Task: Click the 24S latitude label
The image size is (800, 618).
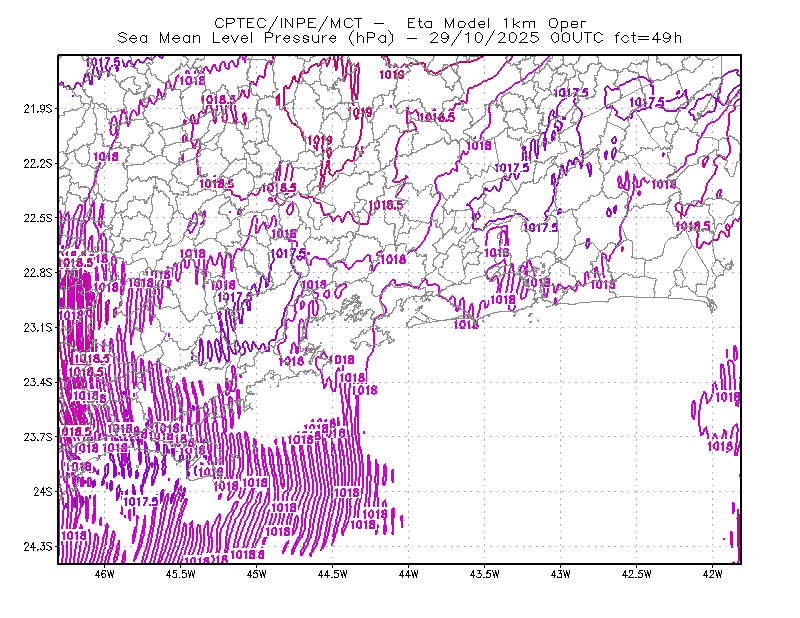Action: point(43,491)
